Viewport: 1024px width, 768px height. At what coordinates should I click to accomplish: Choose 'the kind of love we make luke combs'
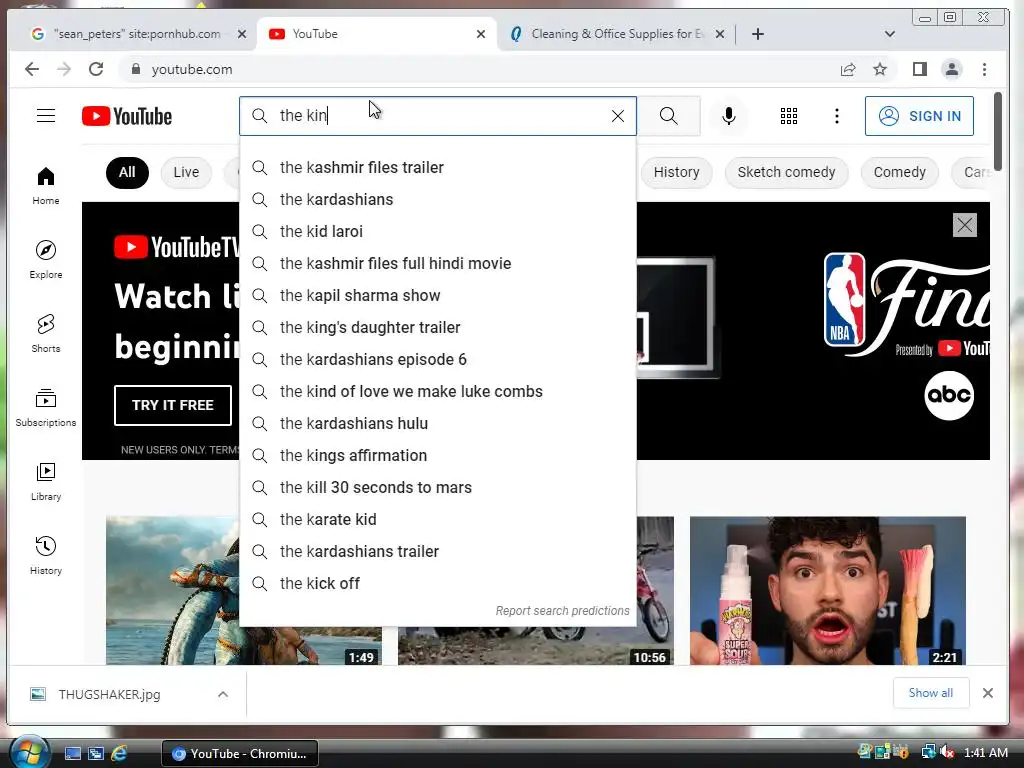438,392
